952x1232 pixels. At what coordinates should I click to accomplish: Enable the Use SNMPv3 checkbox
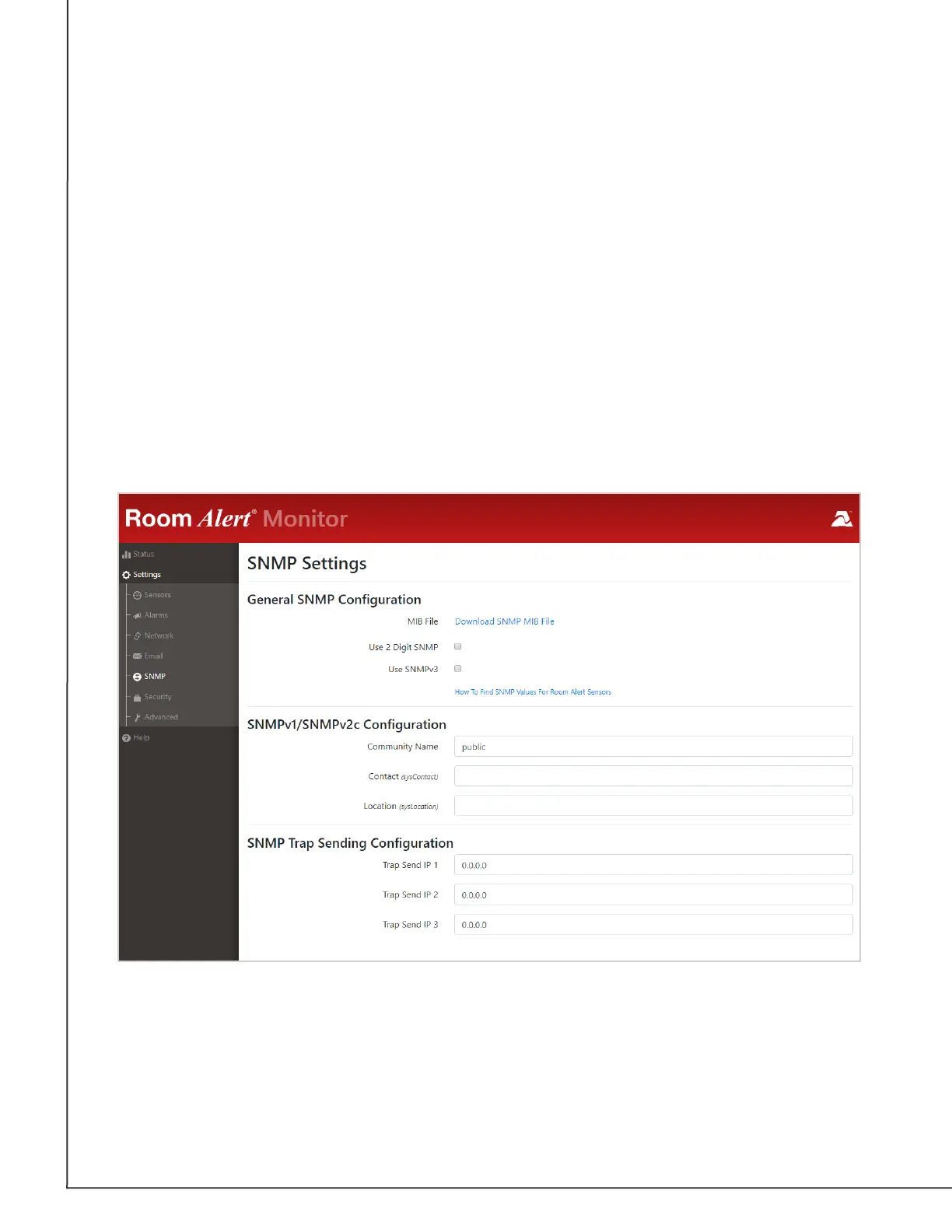click(x=458, y=668)
